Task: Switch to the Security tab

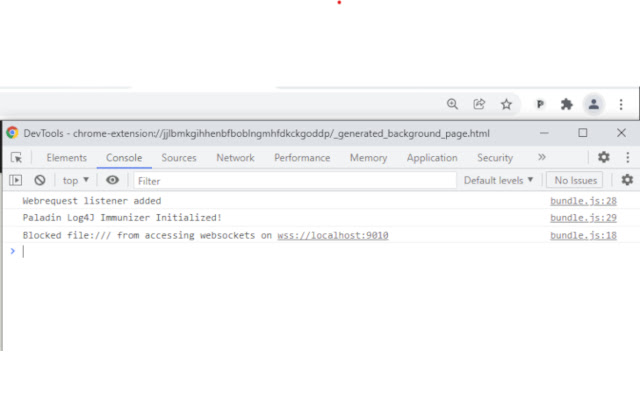Action: [495, 158]
